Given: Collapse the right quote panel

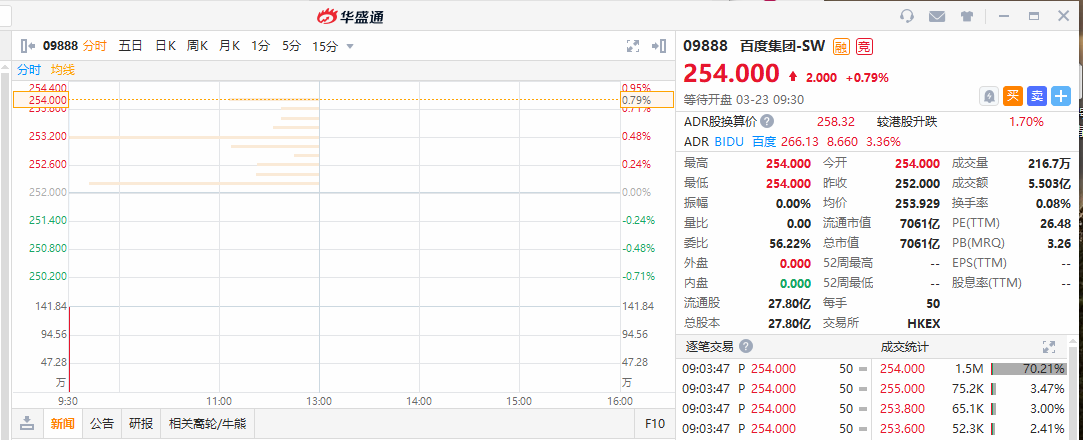Looking at the screenshot, I should tap(658, 45).
